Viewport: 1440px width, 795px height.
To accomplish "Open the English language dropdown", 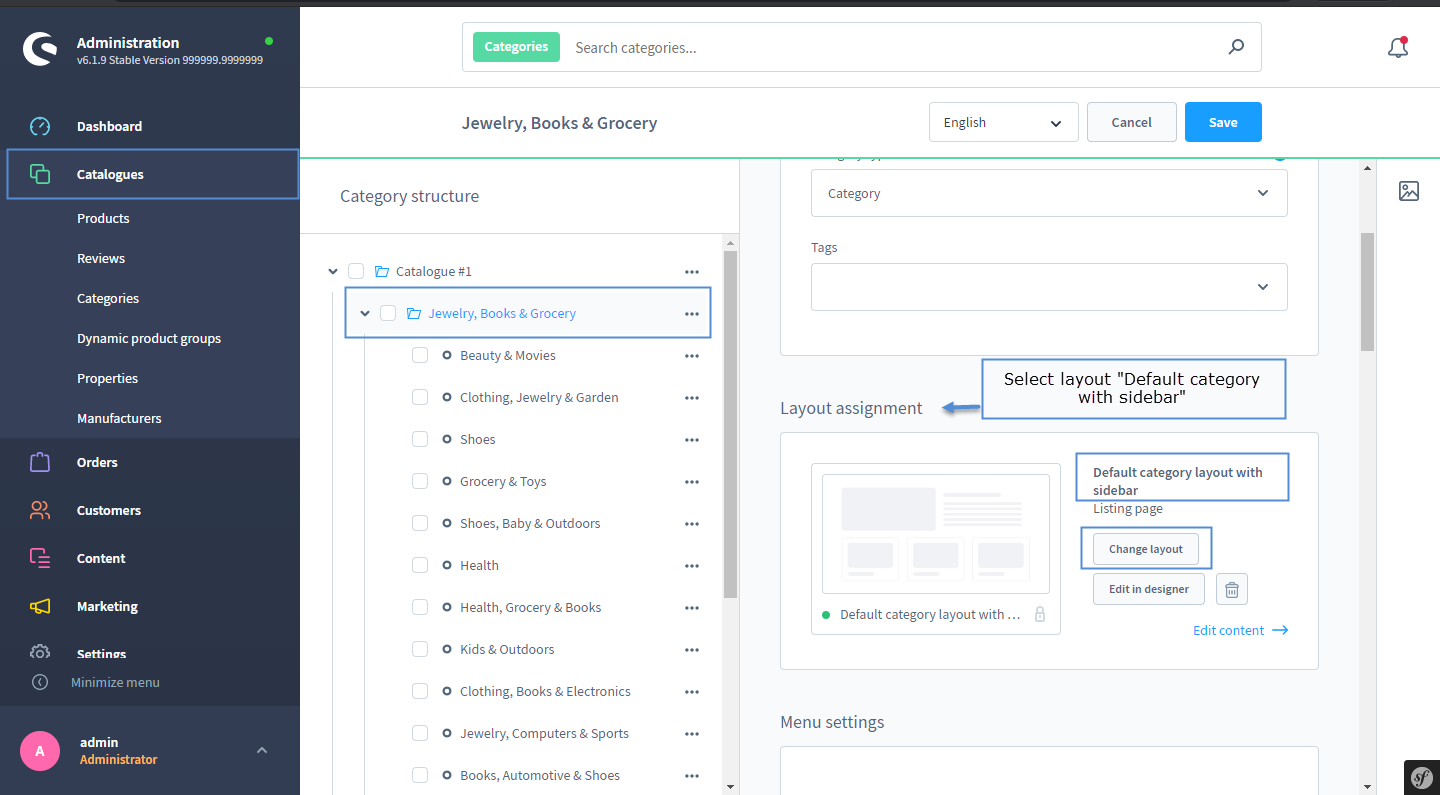I will pos(1003,122).
